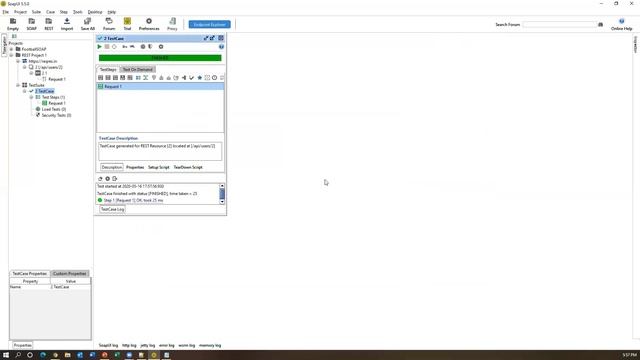
Task: Expand the FootballSOAP project node
Action: click(11, 49)
